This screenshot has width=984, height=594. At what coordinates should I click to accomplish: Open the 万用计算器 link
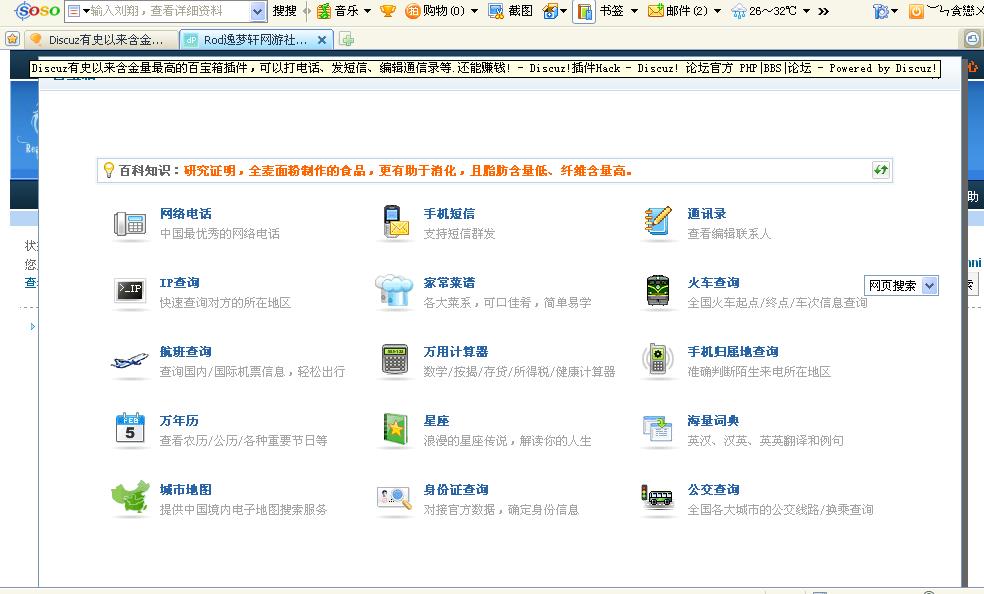pyautogui.click(x=456, y=352)
